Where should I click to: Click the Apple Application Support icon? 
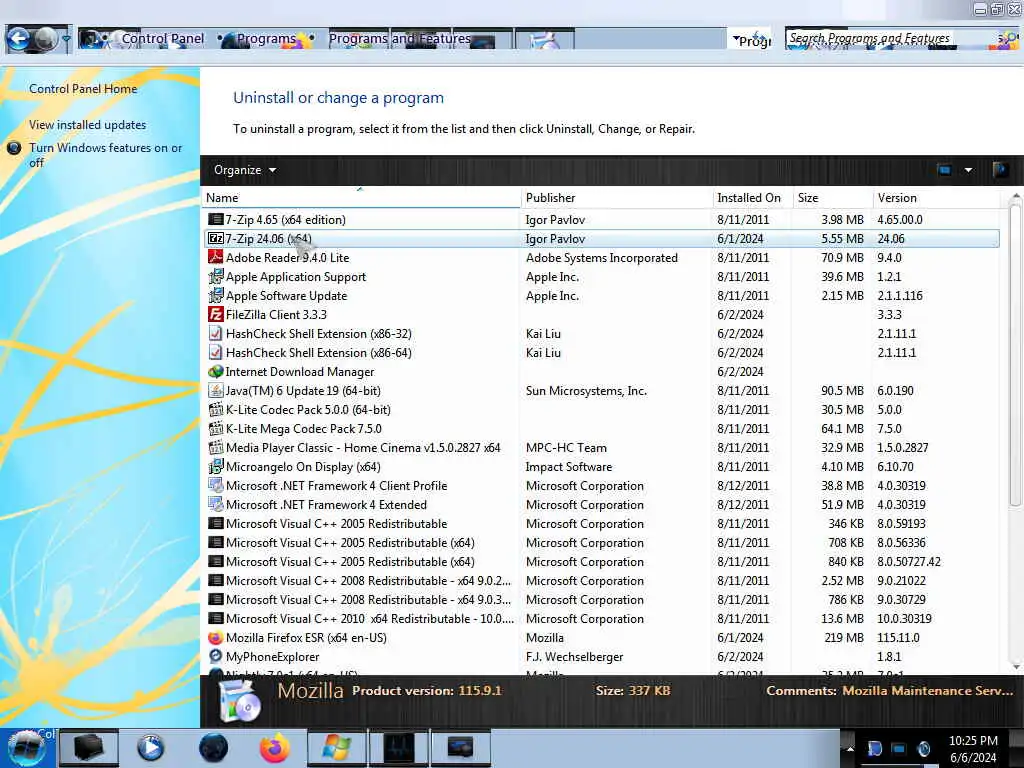point(215,276)
